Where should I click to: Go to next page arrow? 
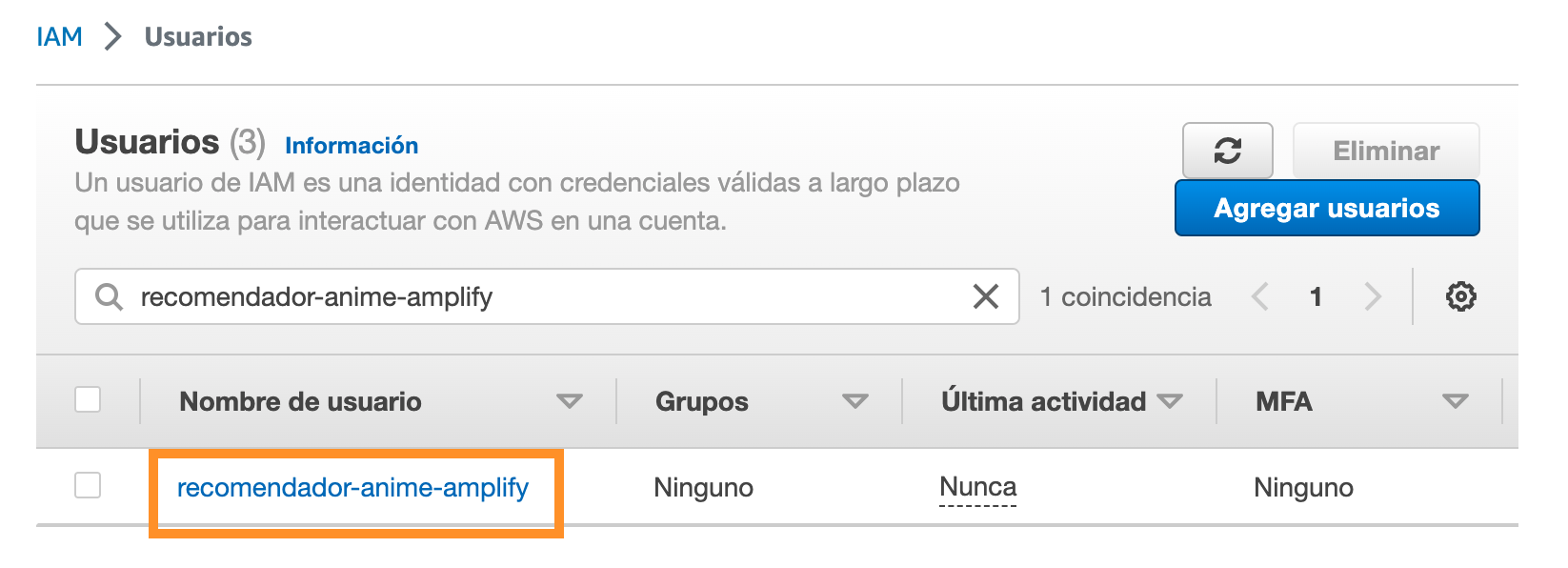pos(1372,296)
